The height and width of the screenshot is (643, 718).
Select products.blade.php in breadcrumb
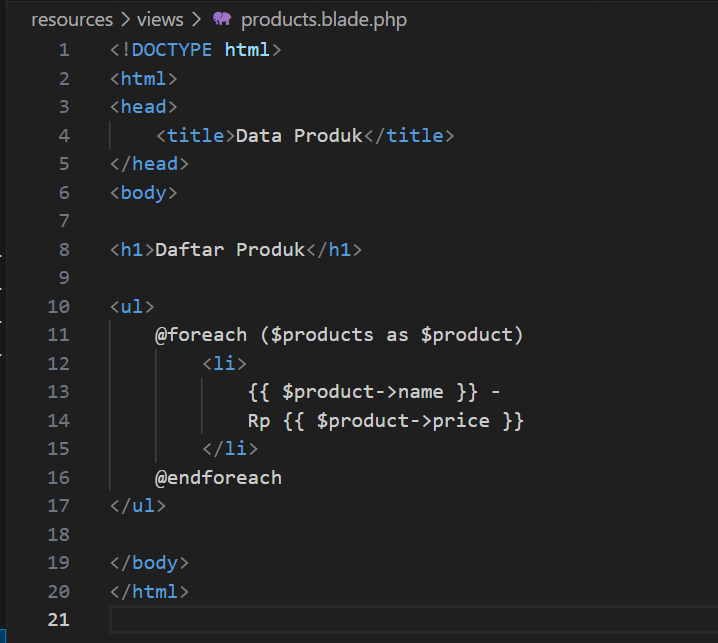click(x=324, y=20)
